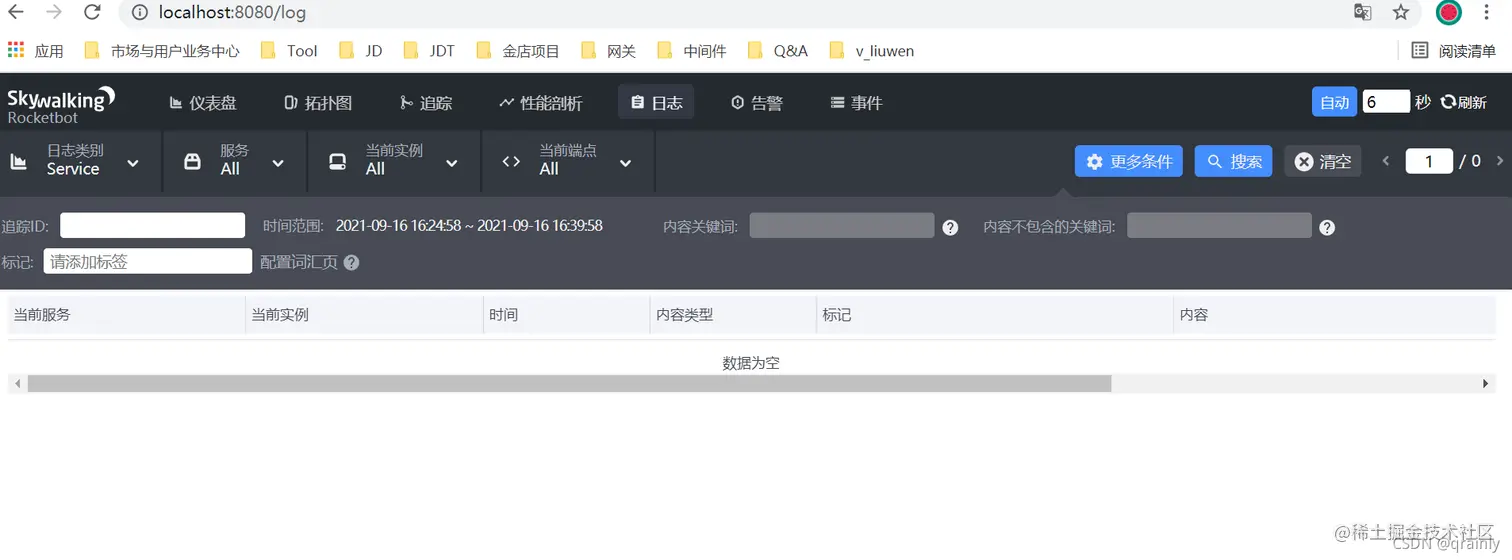Open the 中间件 bookmark folder
1512x560 pixels.
(692, 51)
